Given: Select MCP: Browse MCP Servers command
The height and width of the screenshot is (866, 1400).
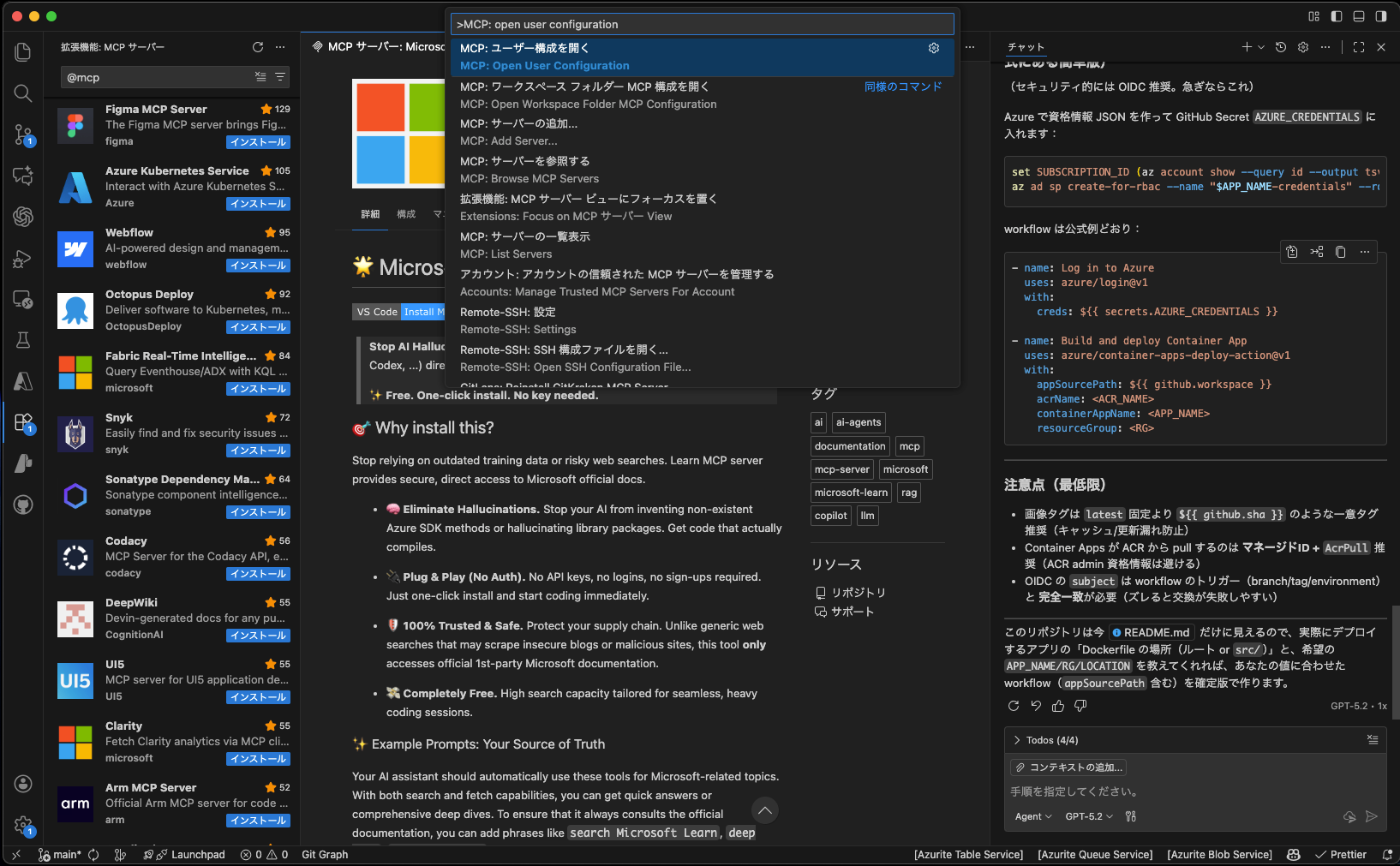Looking at the screenshot, I should pyautogui.click(x=702, y=170).
